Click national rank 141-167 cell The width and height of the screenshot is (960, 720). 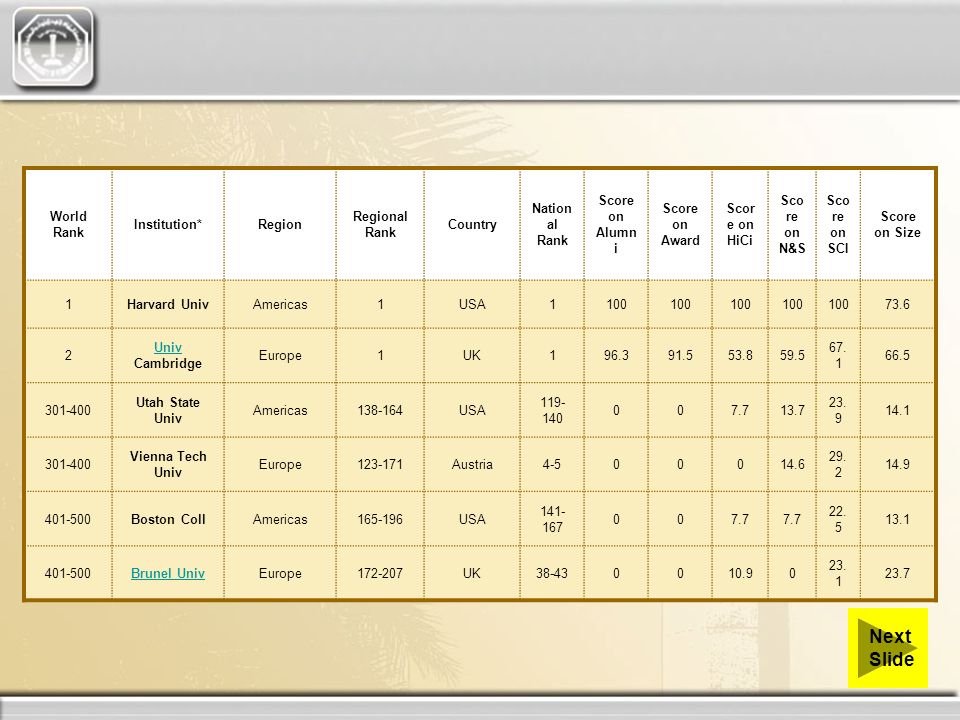tap(552, 519)
